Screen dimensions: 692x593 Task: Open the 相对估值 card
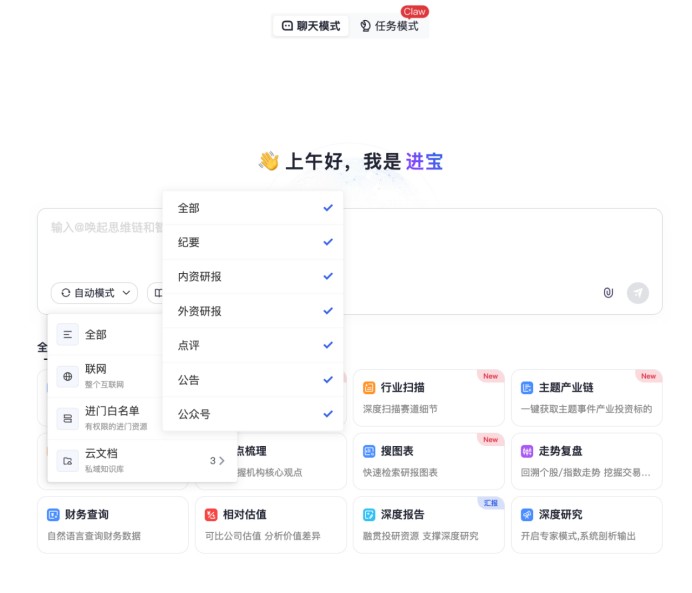pyautogui.click(x=271, y=525)
